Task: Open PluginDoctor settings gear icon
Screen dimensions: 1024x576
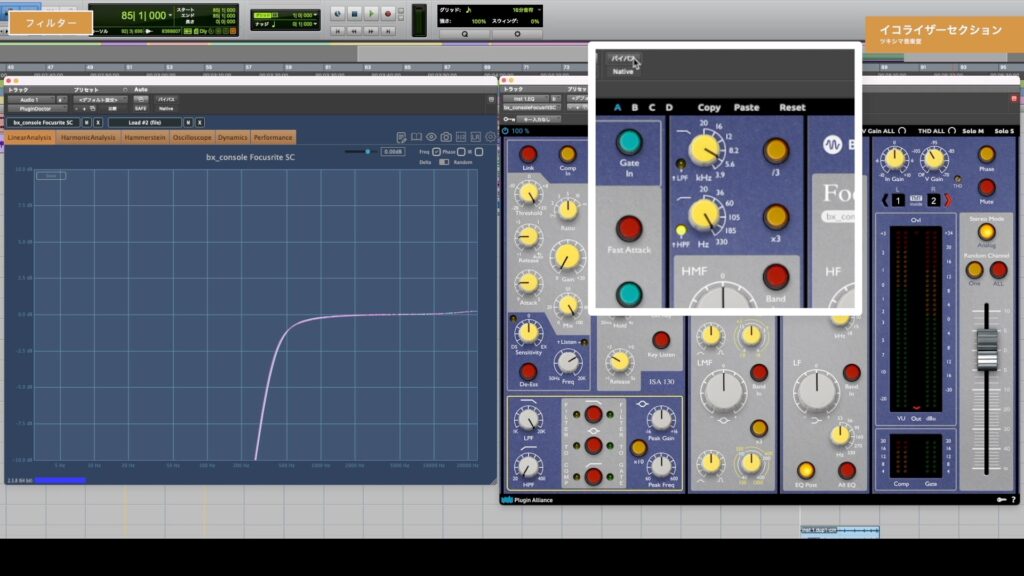Action: (x=490, y=137)
